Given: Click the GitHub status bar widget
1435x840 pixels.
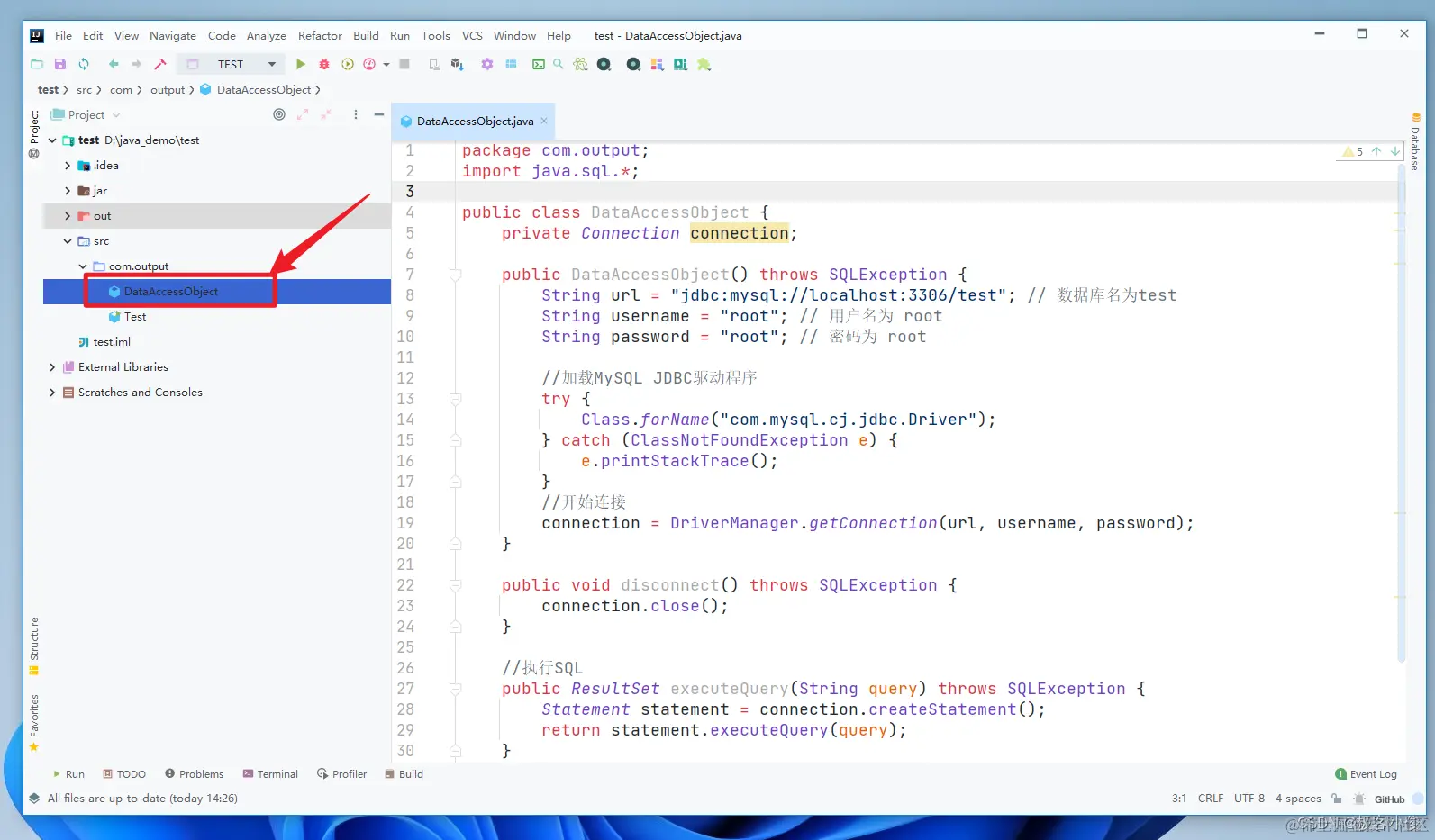Looking at the screenshot, I should click(x=1389, y=799).
